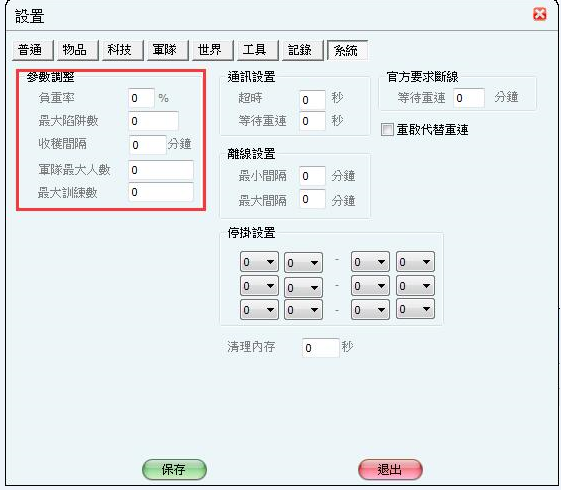Close the 設置 dialog with red X
The width and height of the screenshot is (561, 490).
tap(540, 14)
